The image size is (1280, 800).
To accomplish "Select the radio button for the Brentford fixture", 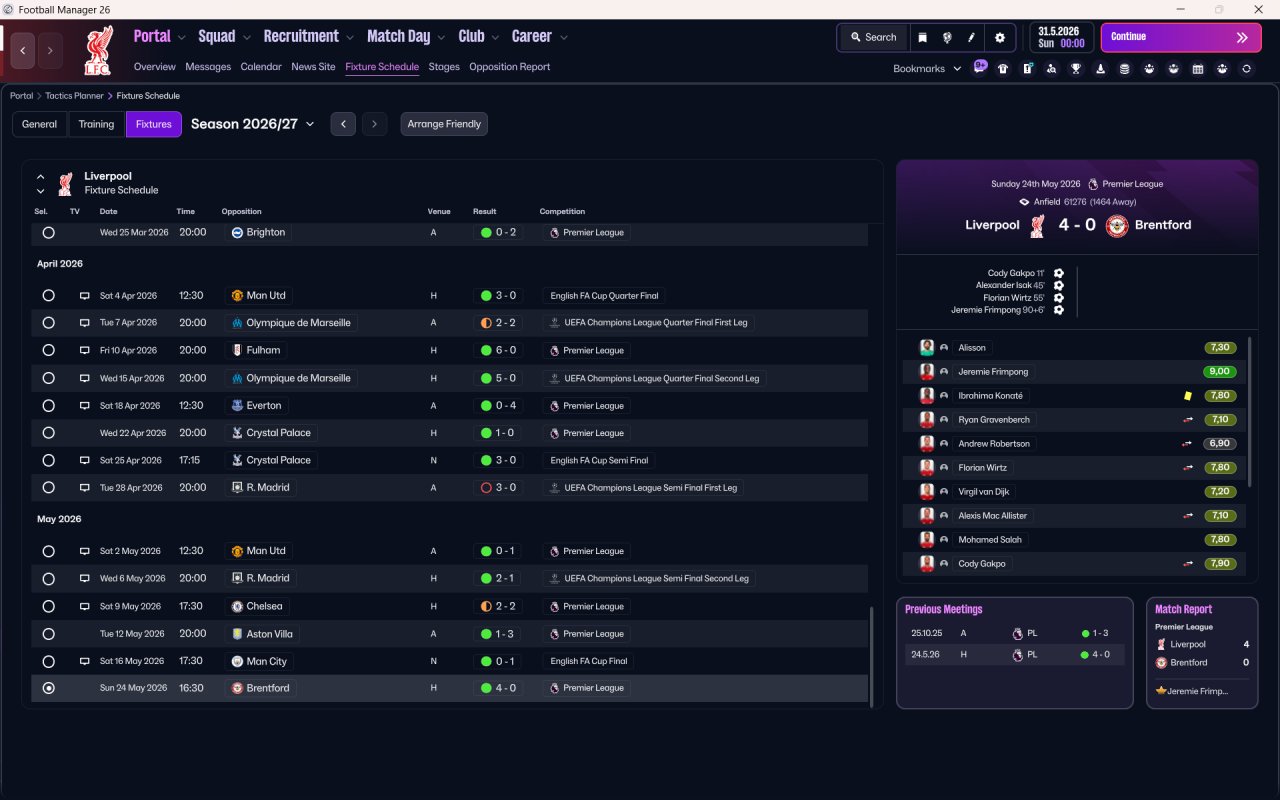I will point(48,688).
